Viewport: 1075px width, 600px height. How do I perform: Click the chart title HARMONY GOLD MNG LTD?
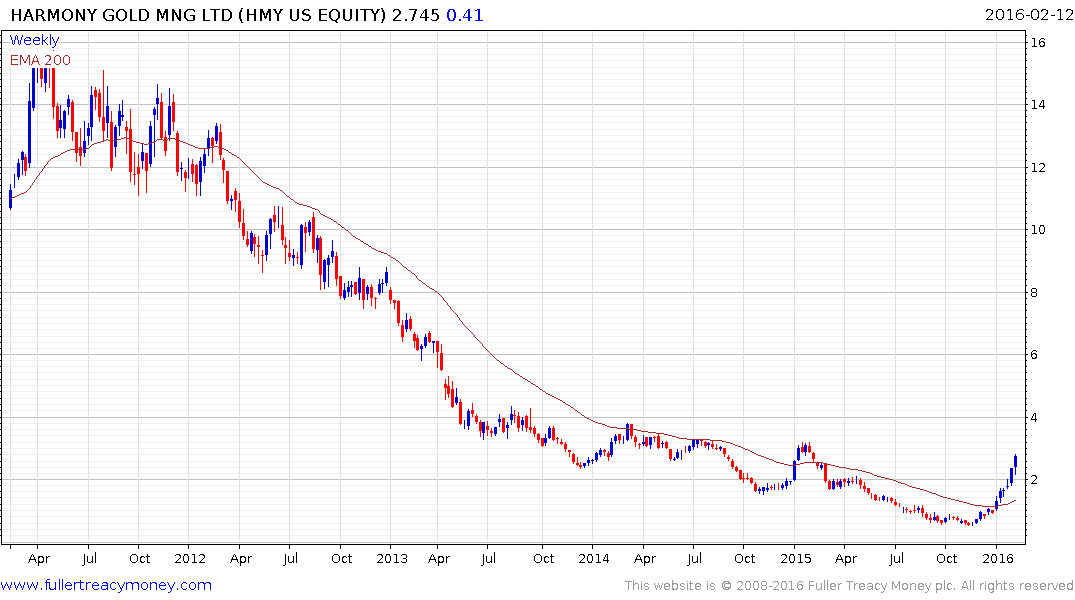point(121,15)
